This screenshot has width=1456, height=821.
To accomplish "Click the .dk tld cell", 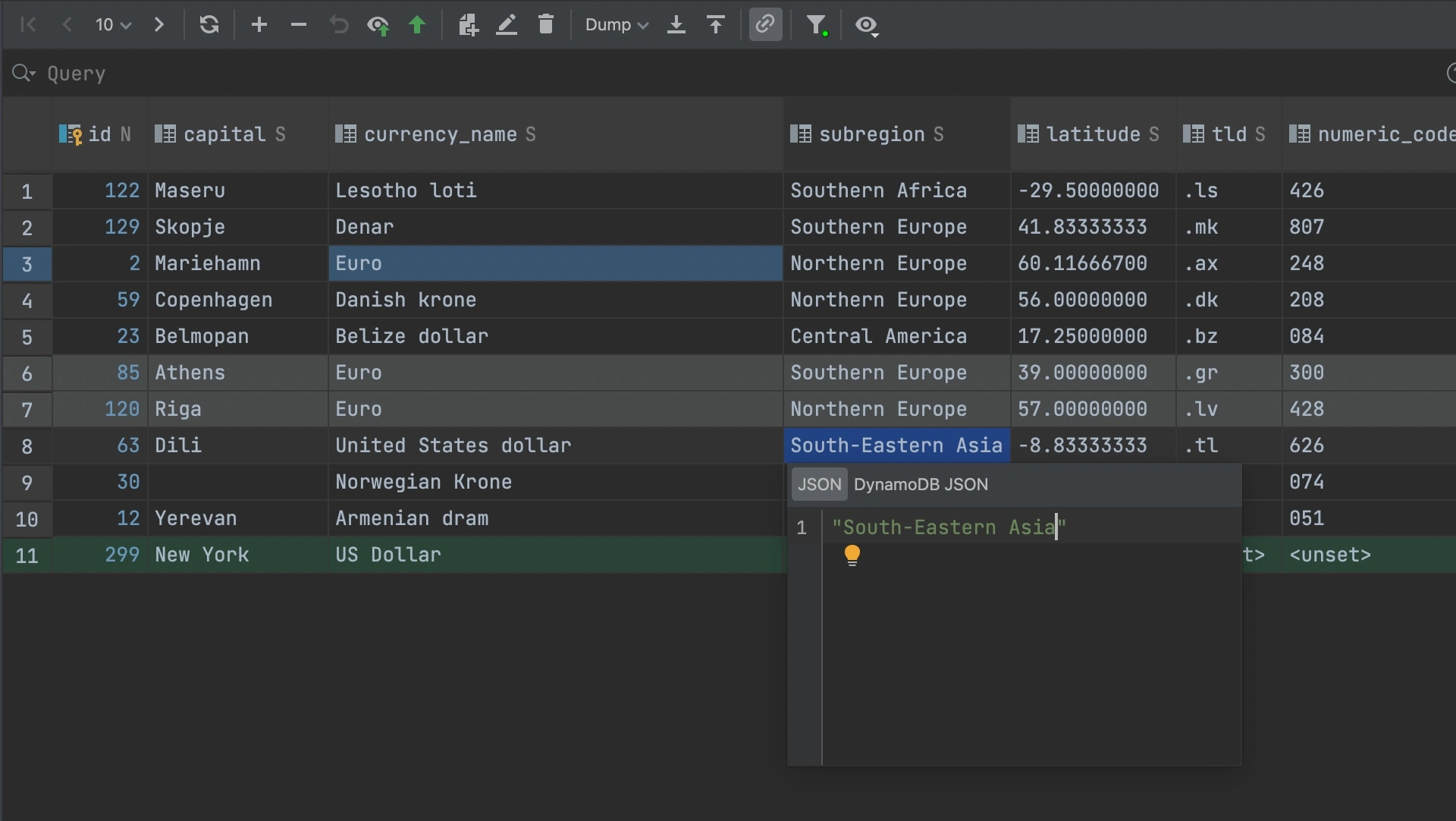I will [1229, 300].
